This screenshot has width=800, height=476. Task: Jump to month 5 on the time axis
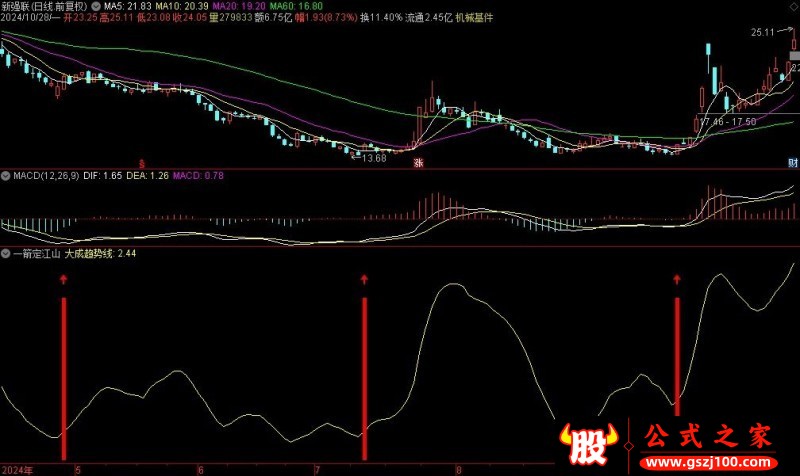78,470
